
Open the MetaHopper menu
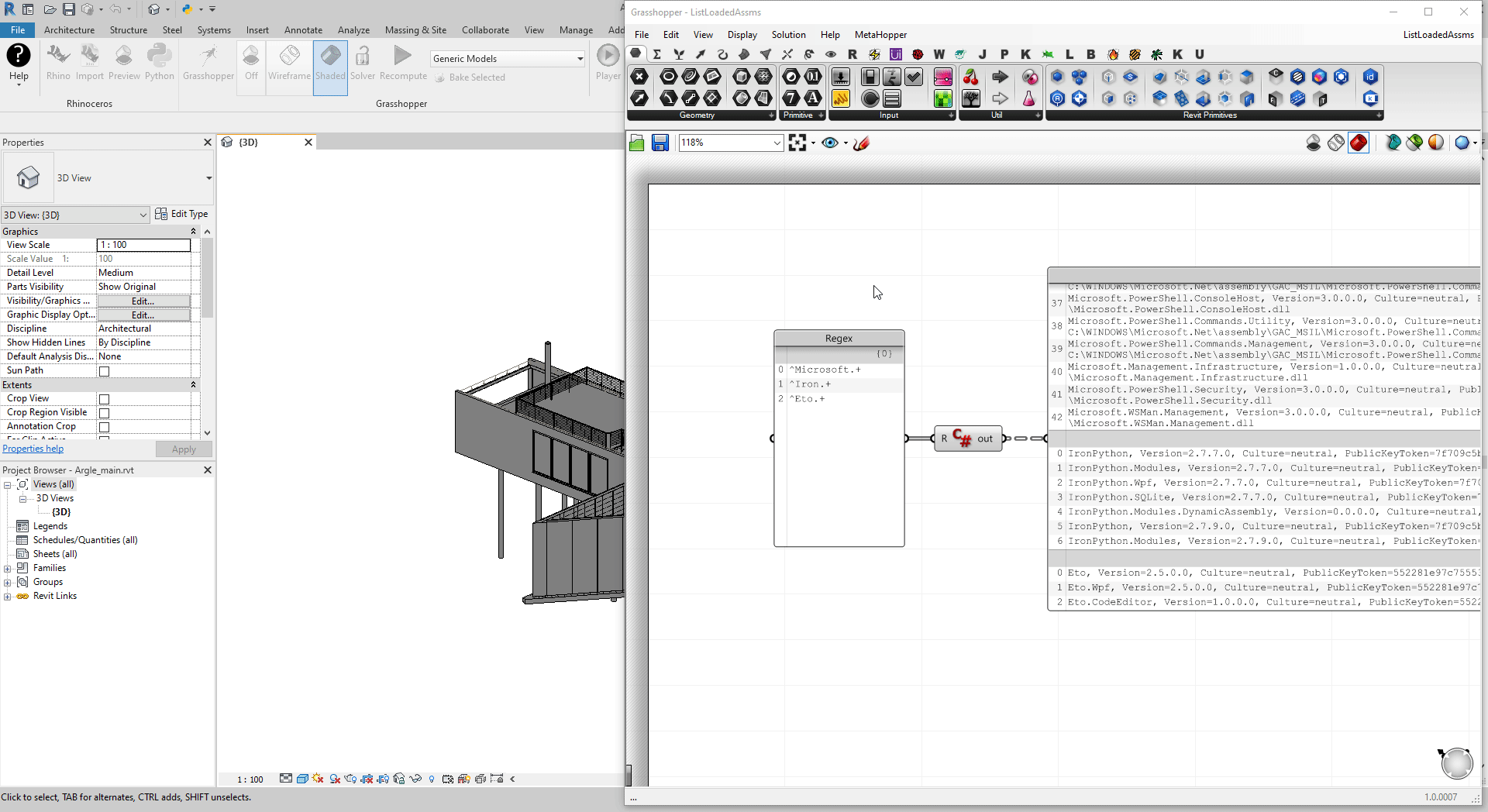(880, 35)
